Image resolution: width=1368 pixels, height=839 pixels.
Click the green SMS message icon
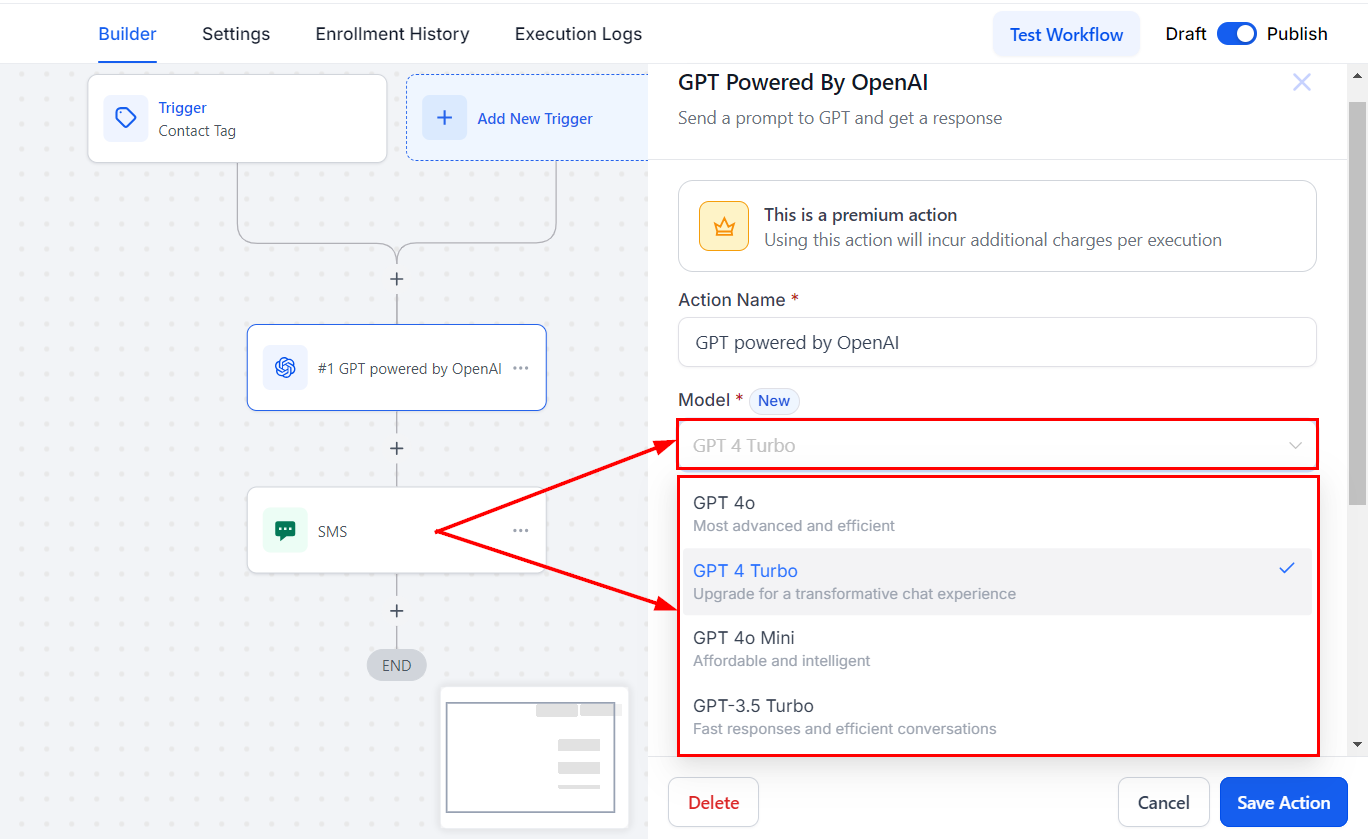(x=285, y=531)
